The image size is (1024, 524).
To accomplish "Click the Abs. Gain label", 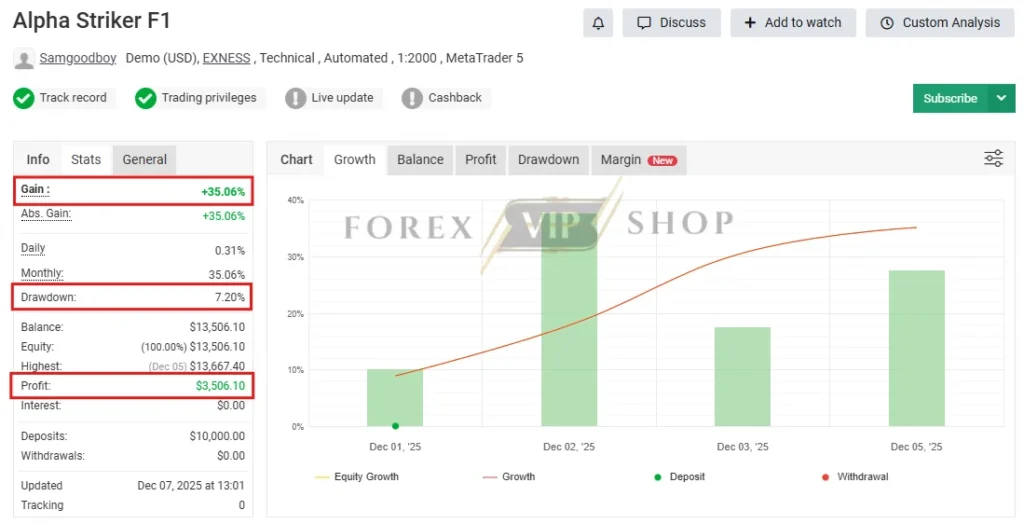I will pos(46,214).
